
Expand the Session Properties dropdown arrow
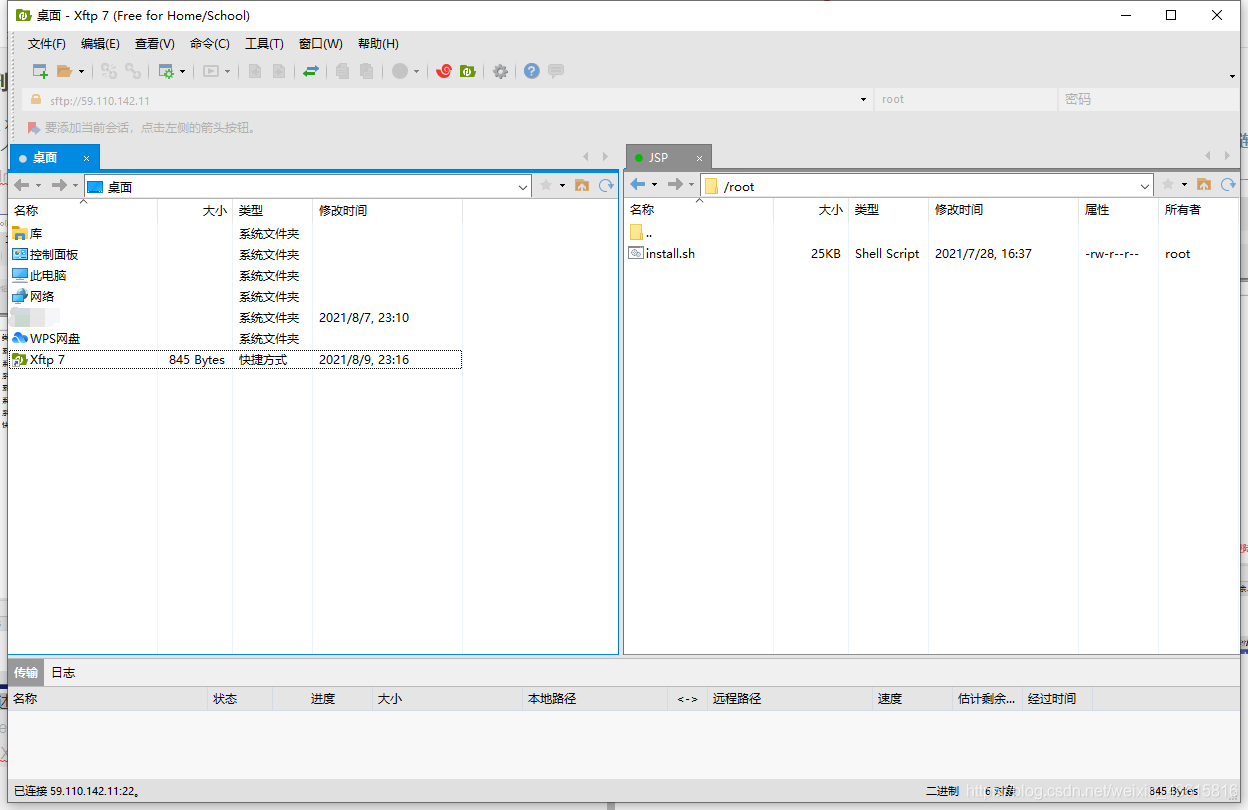(x=182, y=72)
